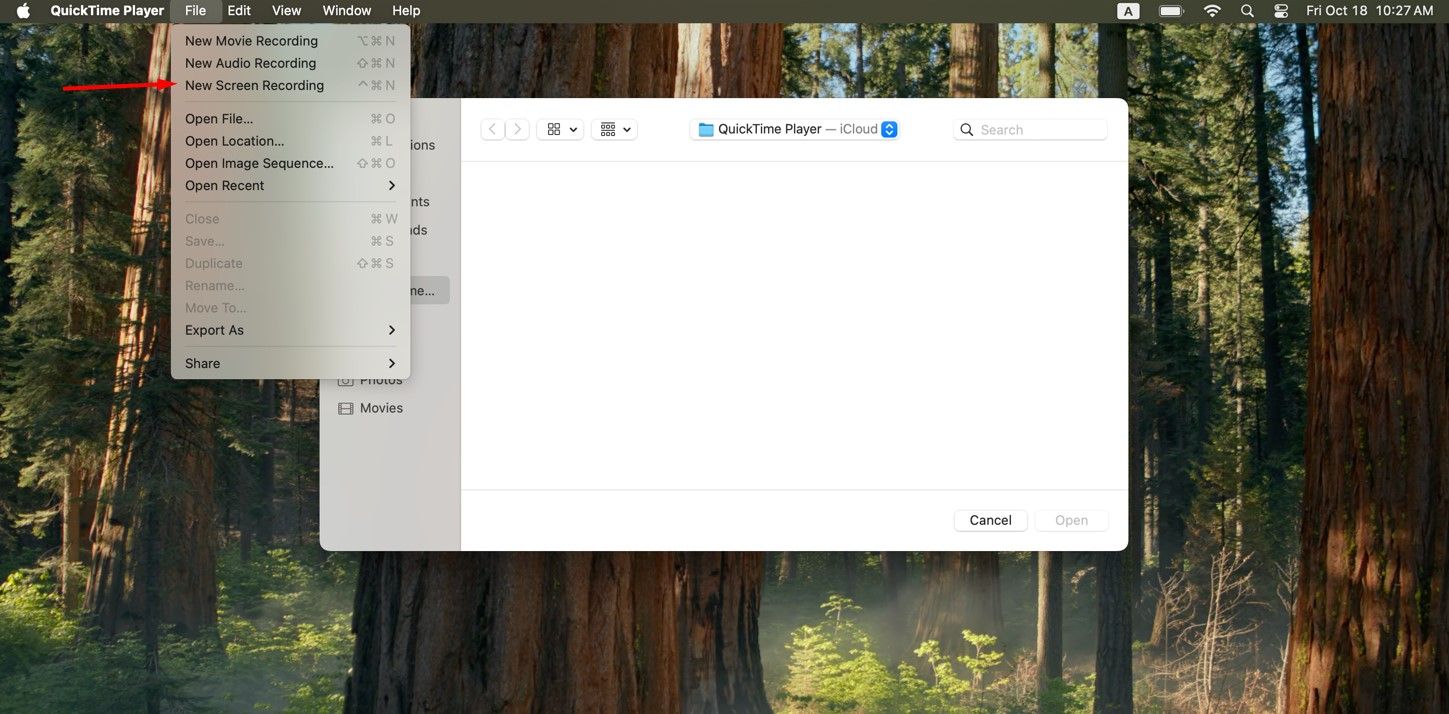This screenshot has height=714, width=1449.
Task: Select Photos in the dialog sidebar
Action: (x=381, y=379)
